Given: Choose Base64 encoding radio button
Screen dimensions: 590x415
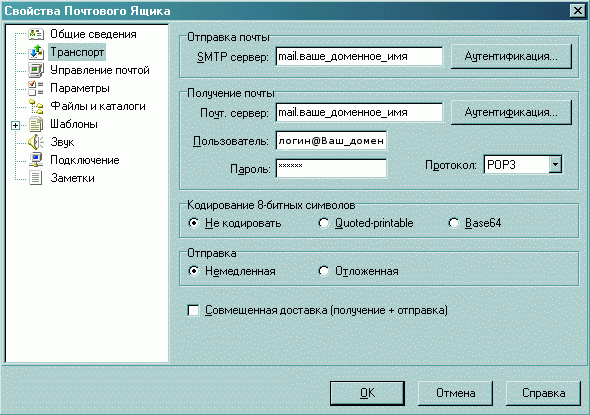Looking at the screenshot, I should pyautogui.click(x=453, y=223).
